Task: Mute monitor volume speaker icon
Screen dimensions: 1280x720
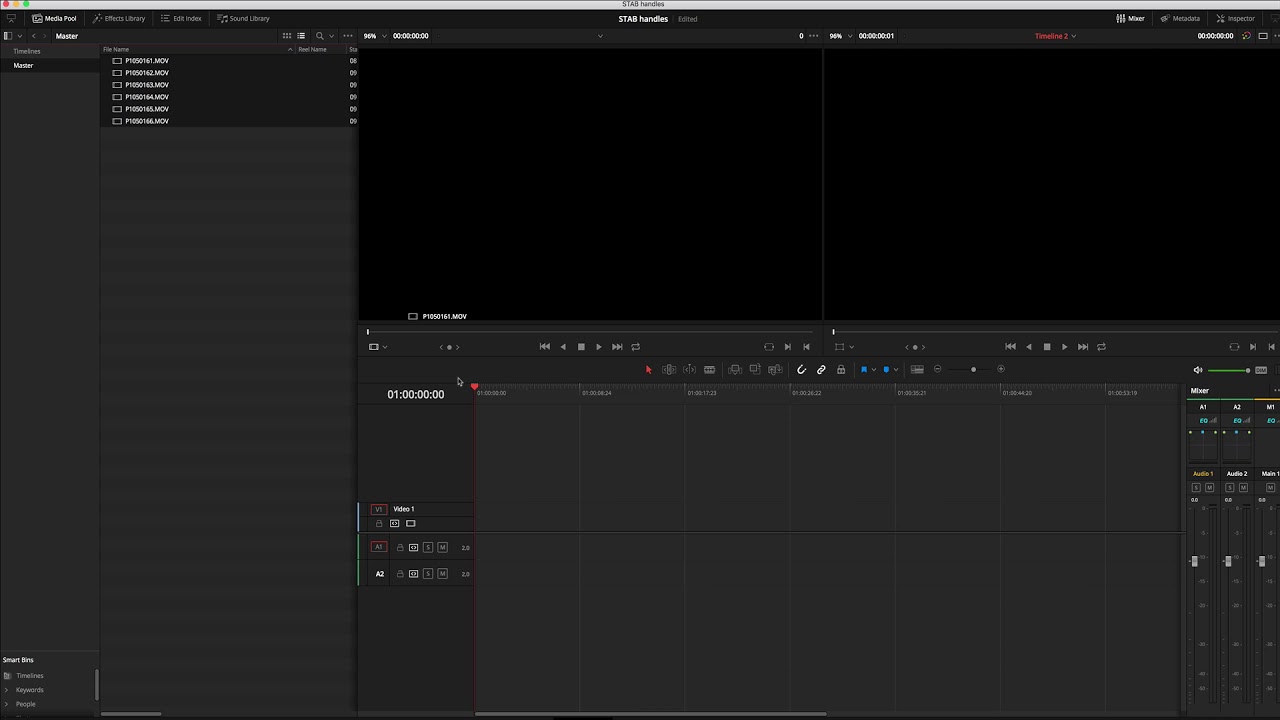Action: coord(1198,370)
